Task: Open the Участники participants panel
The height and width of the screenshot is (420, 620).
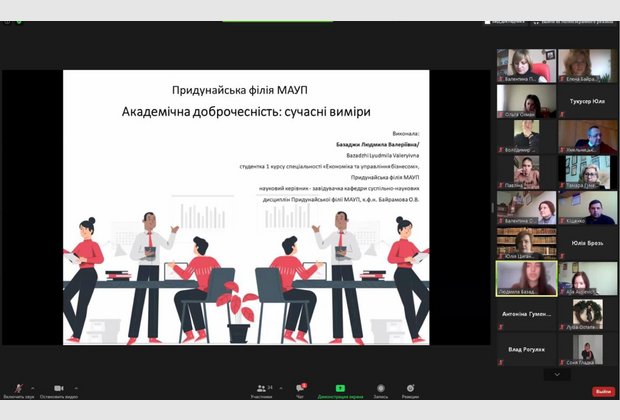Action: pos(261,391)
